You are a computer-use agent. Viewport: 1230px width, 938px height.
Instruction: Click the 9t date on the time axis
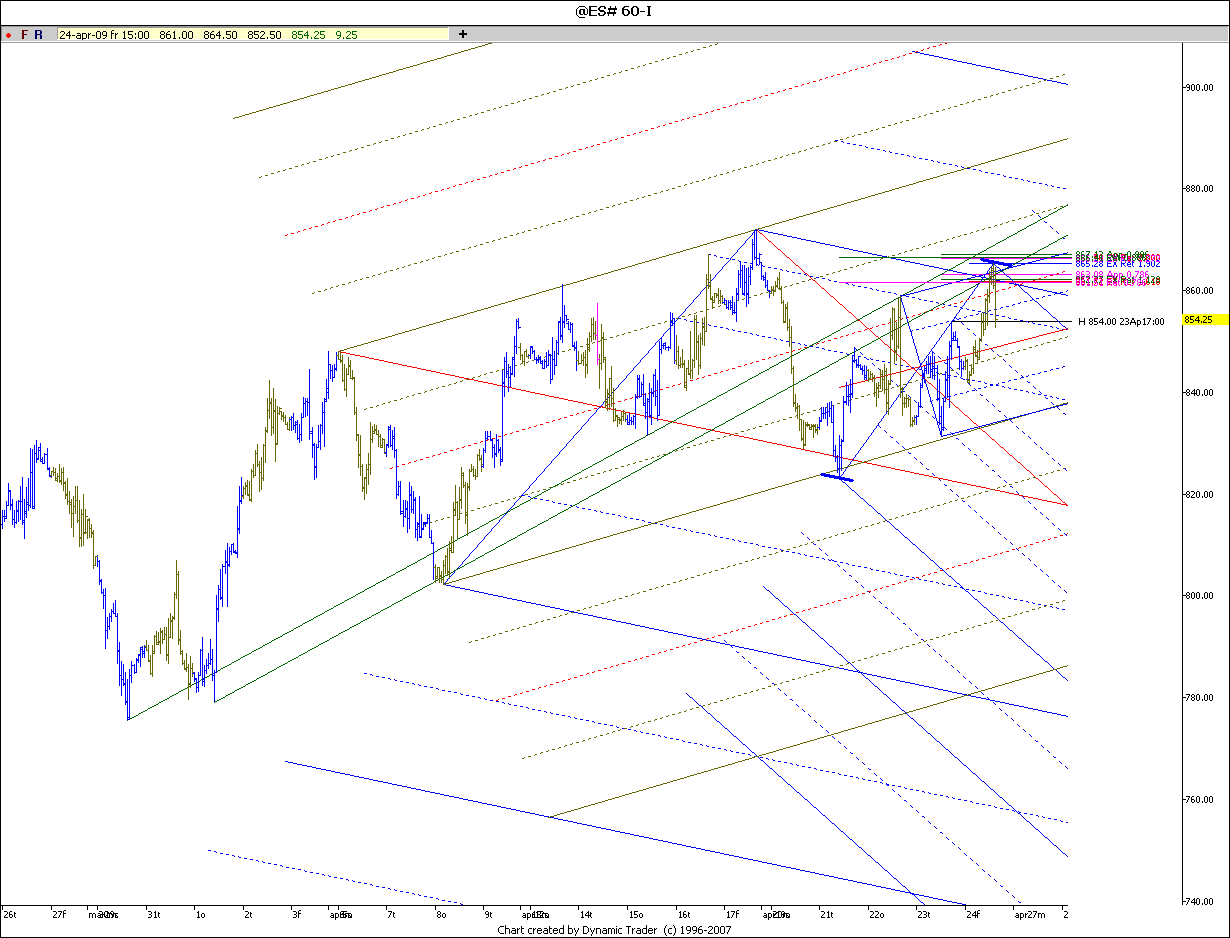point(489,914)
